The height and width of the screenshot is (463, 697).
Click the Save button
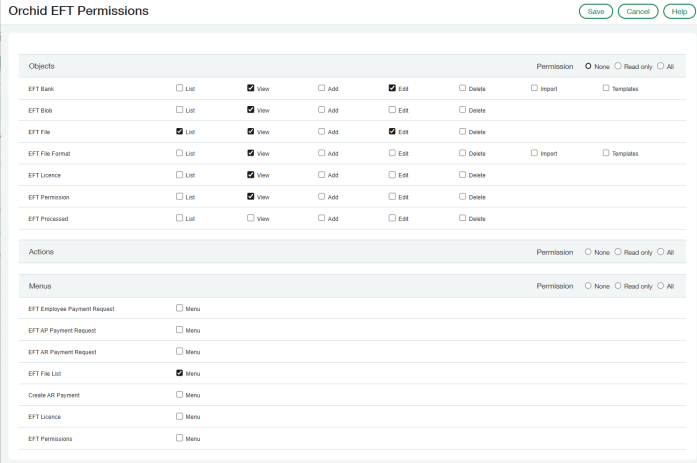coord(596,12)
